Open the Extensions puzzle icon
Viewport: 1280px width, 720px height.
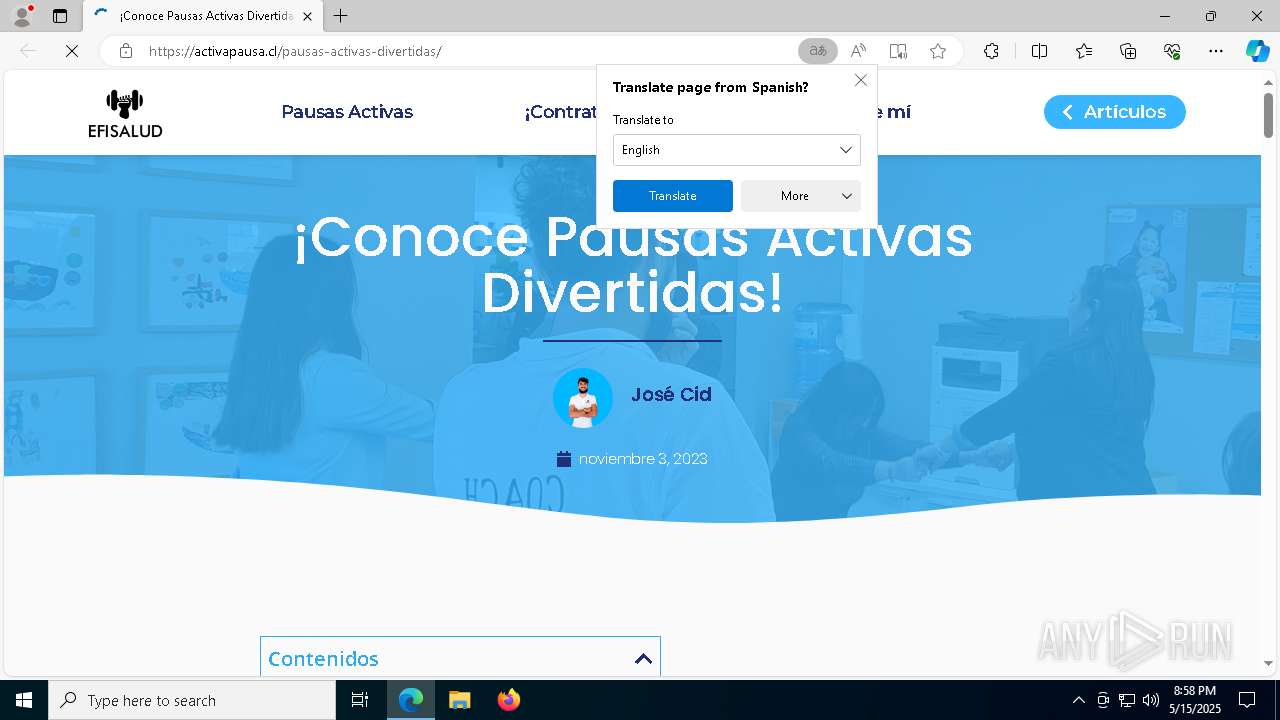point(991,51)
